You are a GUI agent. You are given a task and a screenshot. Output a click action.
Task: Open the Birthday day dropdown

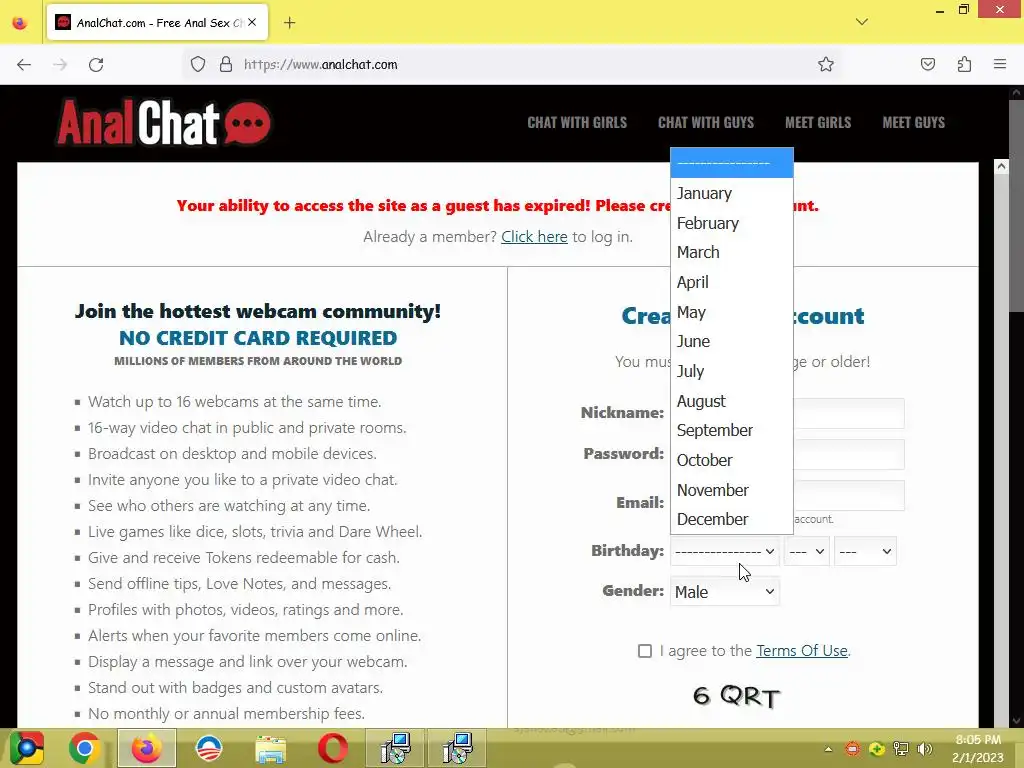pos(807,551)
